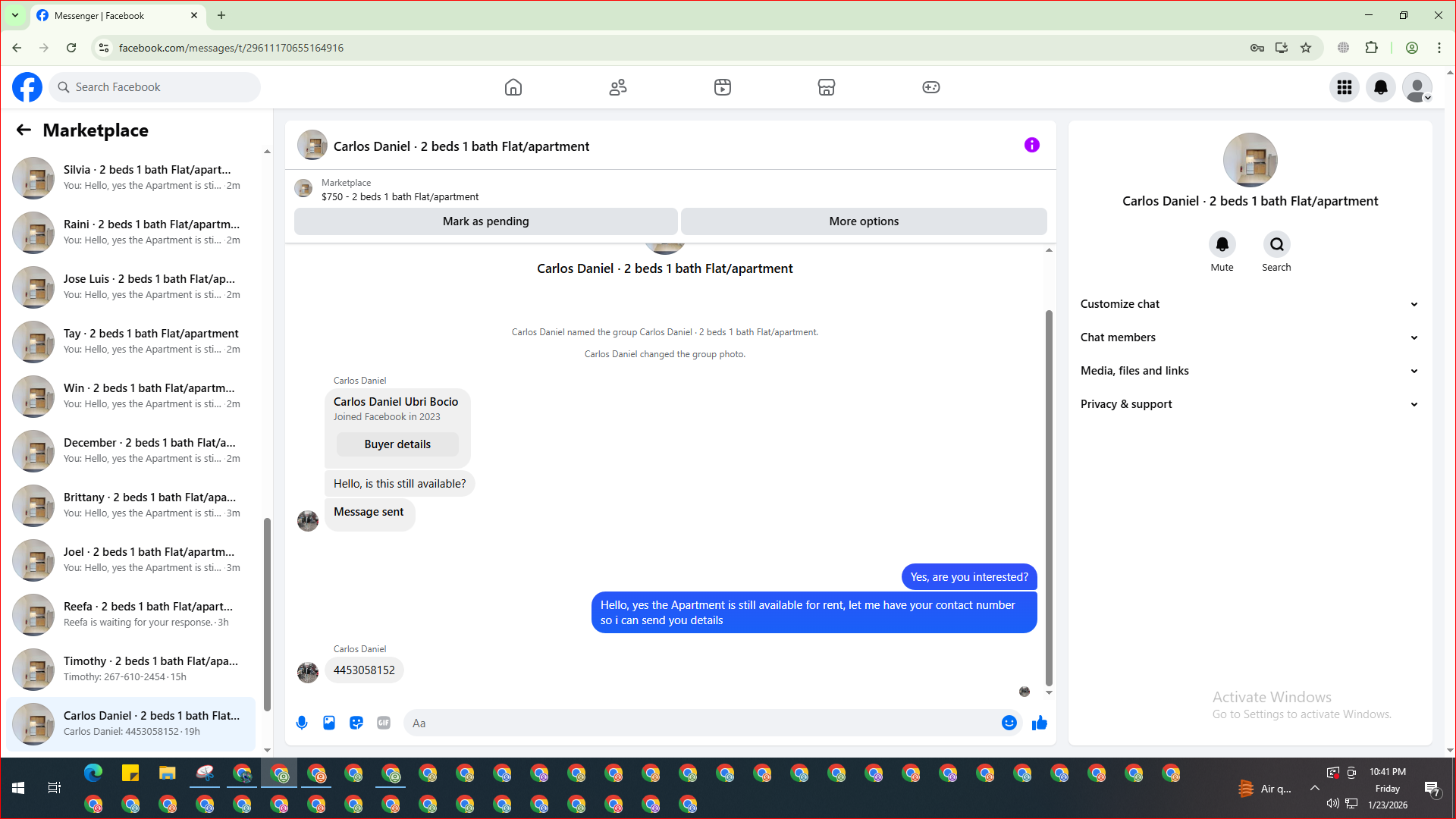The image size is (1456, 819).
Task: Open Buyer details for Carlos Daniel
Action: (397, 444)
